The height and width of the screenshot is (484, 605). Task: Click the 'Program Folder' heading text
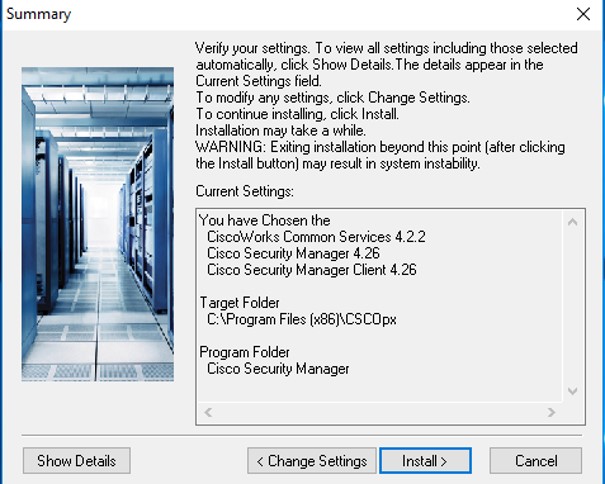coord(244,352)
